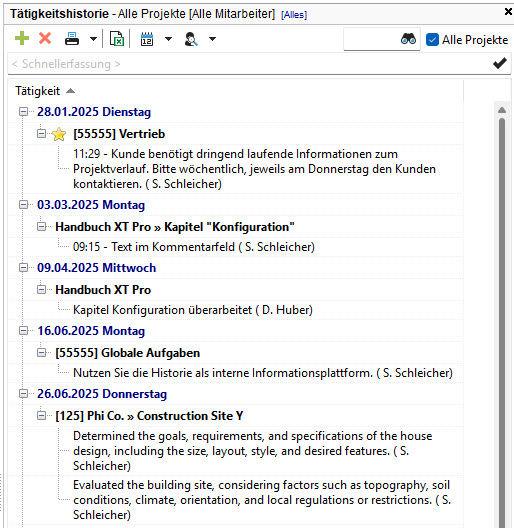Click the red X delete entry icon
The width and height of the screenshot is (514, 528).
(45, 39)
